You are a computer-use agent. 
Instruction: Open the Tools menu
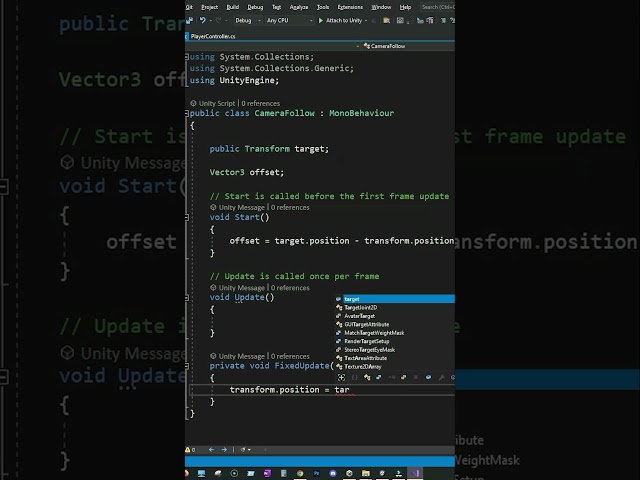click(x=323, y=7)
